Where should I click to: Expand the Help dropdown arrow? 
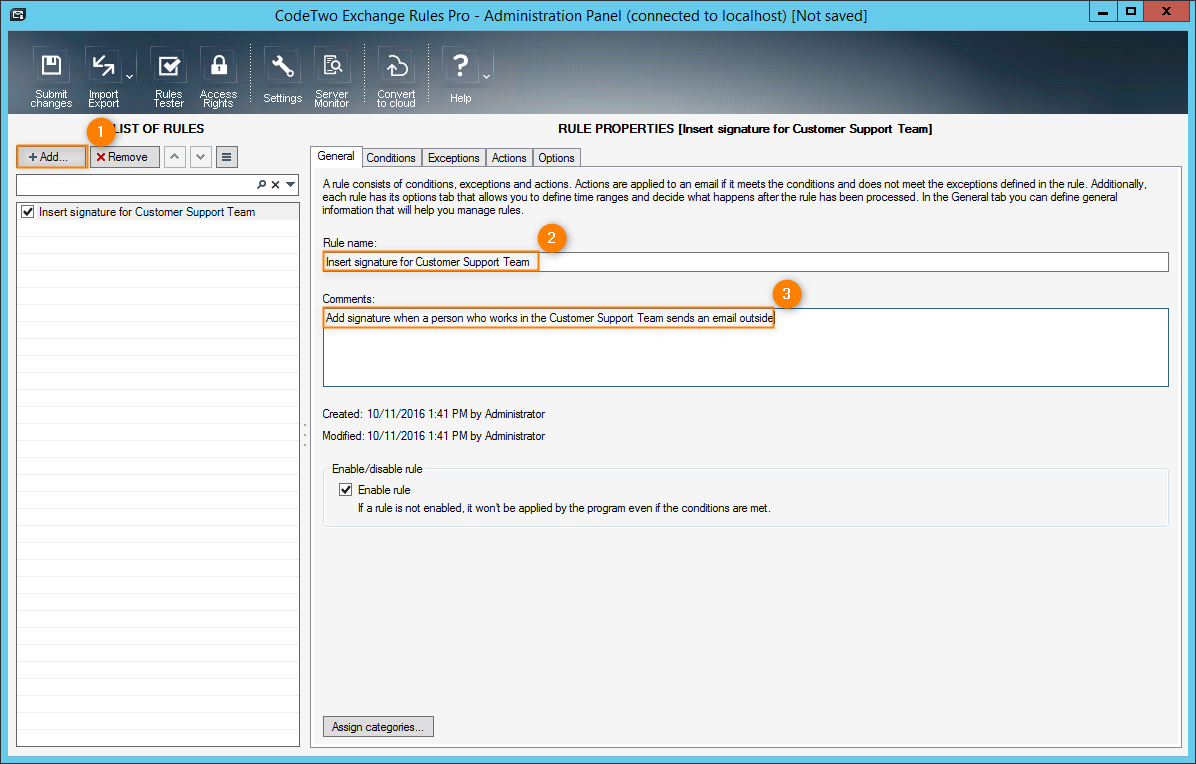coord(487,77)
